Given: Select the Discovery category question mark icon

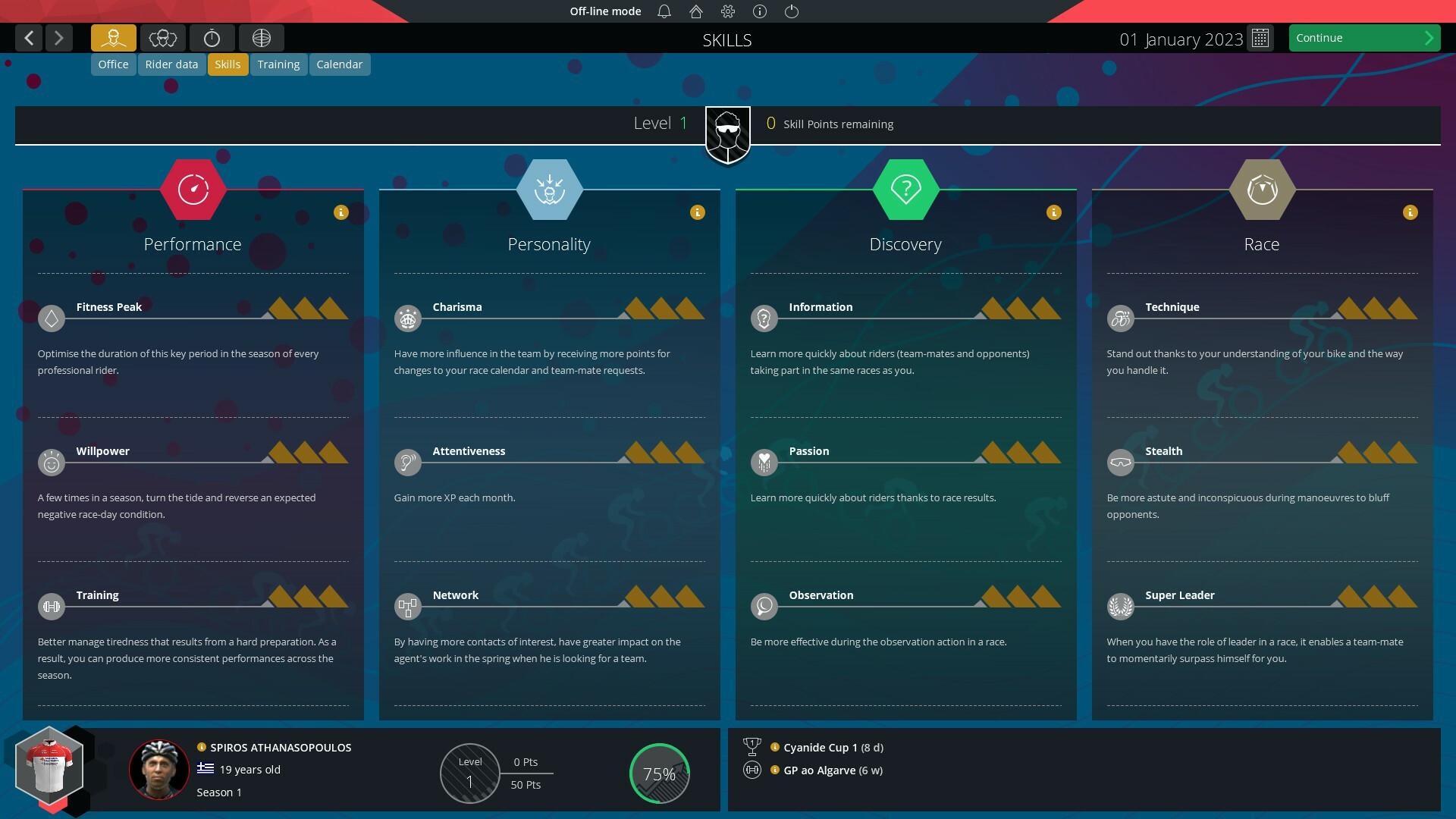Looking at the screenshot, I should point(905,188).
